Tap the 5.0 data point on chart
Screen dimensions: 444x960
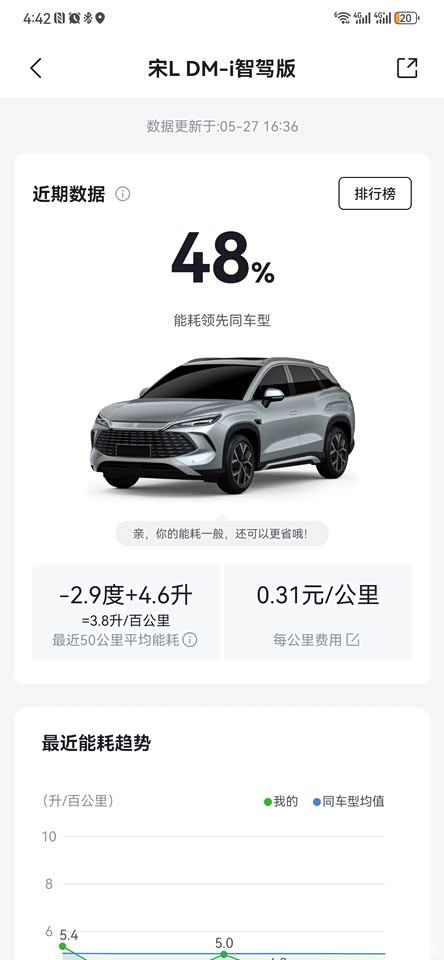224,954
